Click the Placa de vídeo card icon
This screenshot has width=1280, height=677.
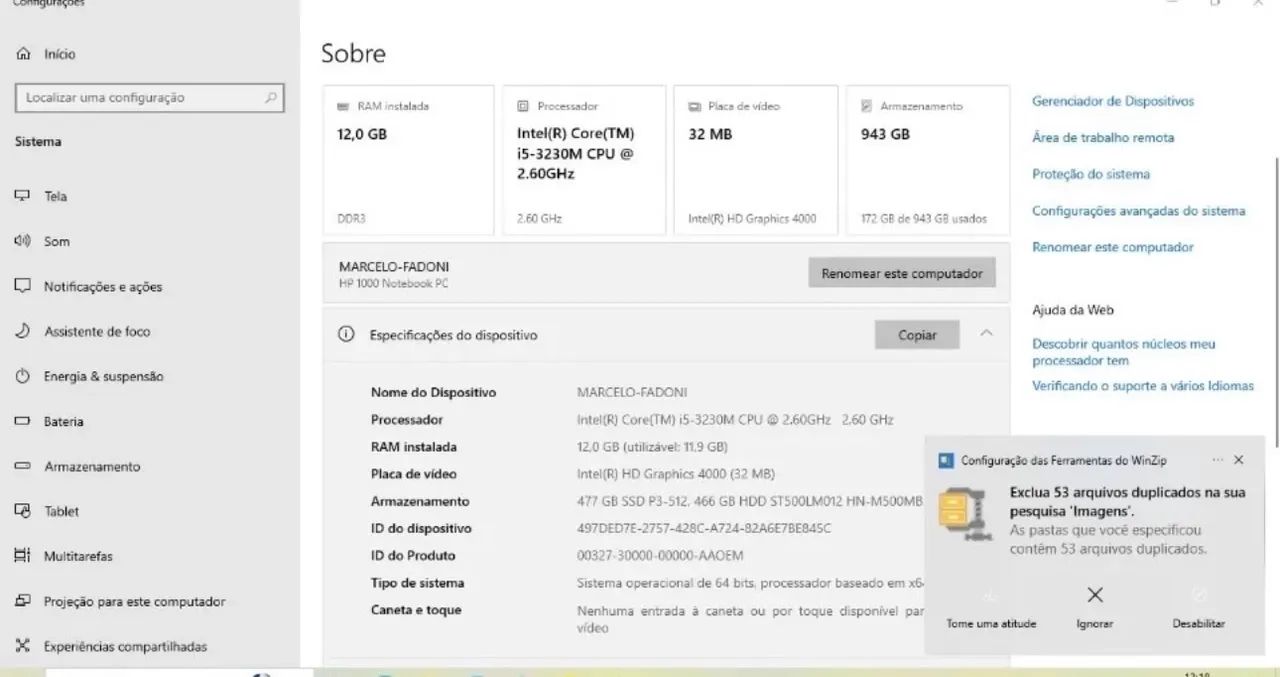click(694, 106)
